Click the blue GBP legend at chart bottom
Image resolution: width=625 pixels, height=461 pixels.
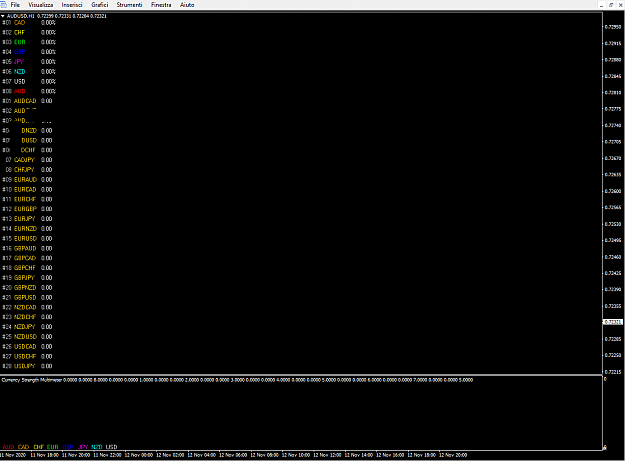click(68, 447)
